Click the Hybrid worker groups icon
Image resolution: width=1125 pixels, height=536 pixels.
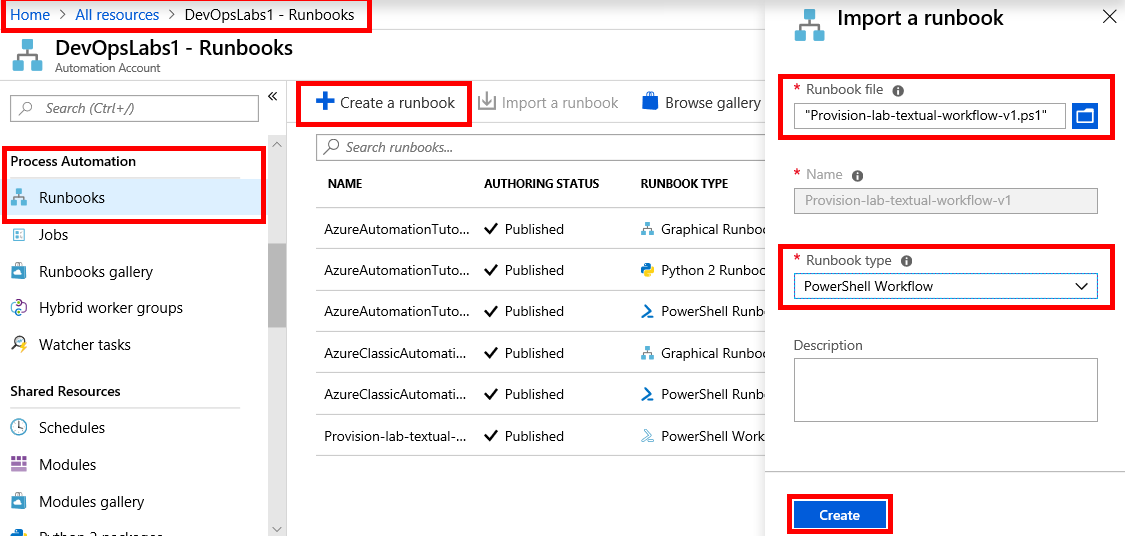19,308
